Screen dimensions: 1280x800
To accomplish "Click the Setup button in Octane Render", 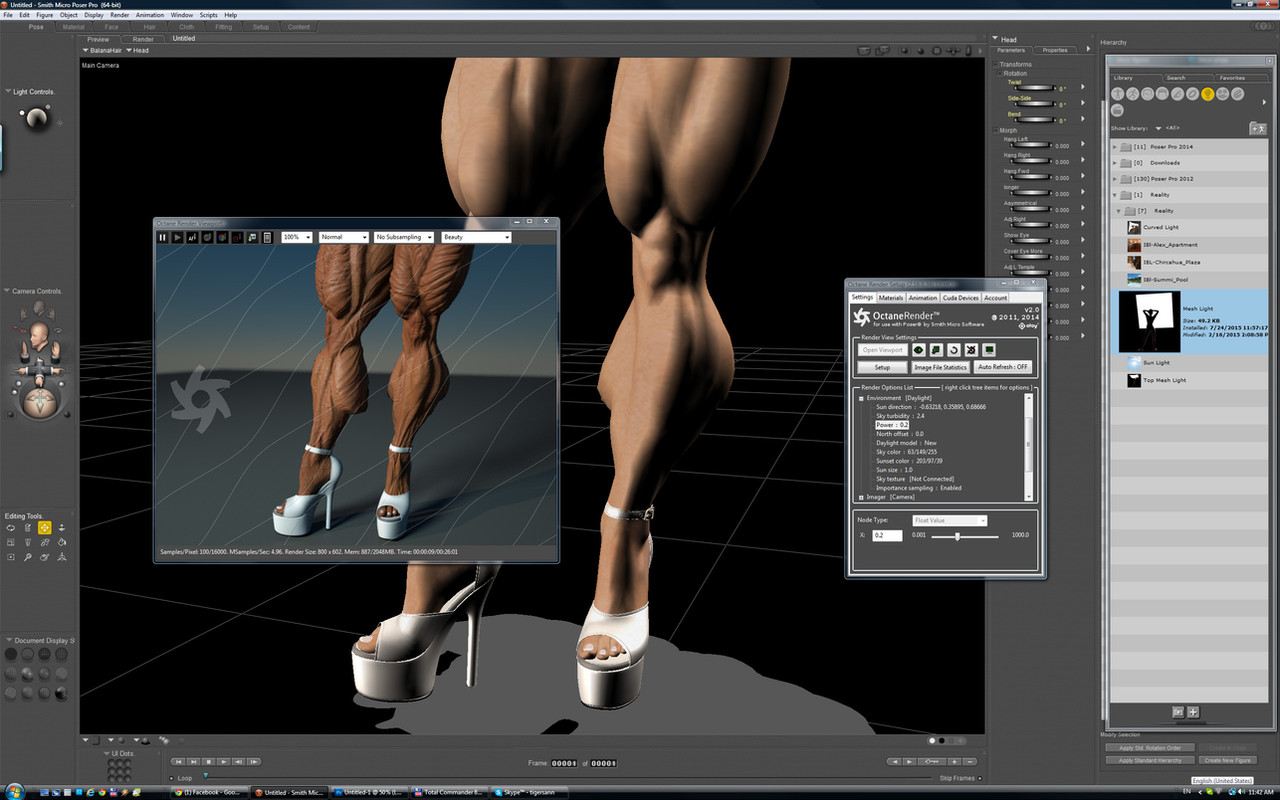I will coord(882,367).
